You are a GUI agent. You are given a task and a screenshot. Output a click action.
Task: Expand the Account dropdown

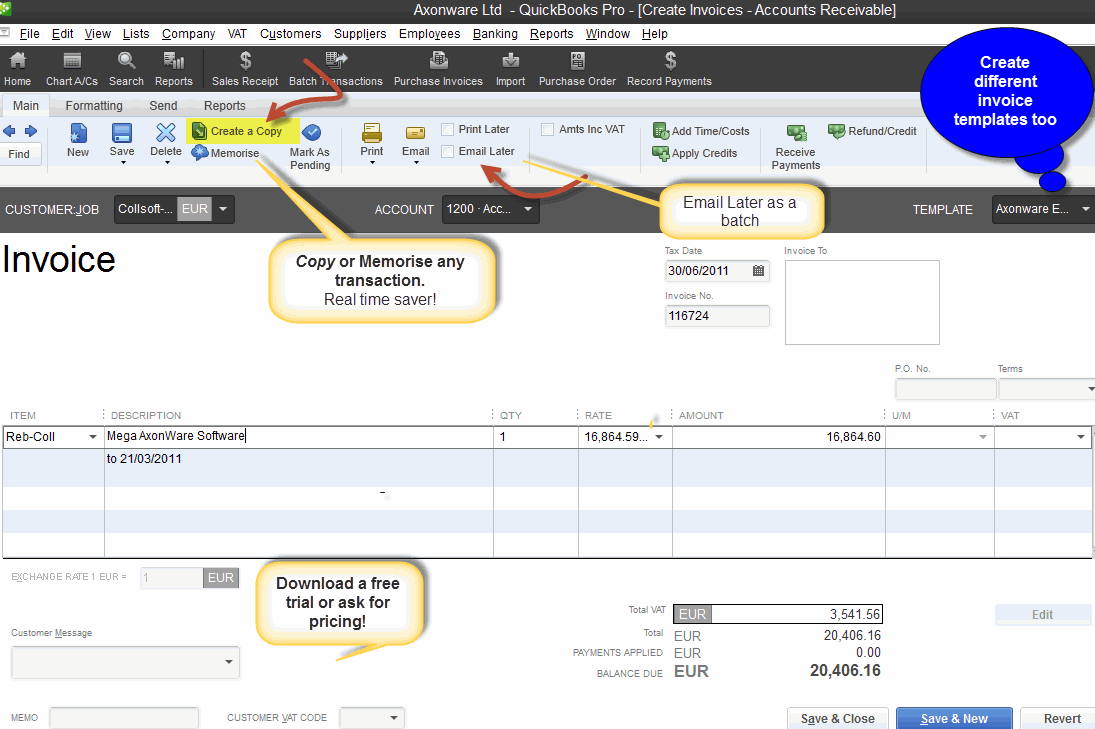tap(528, 209)
